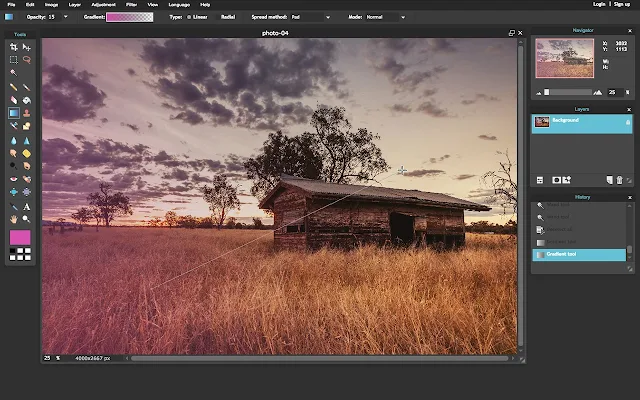Click the Sign up link
Viewport: 640px width, 400px height.
624,5
